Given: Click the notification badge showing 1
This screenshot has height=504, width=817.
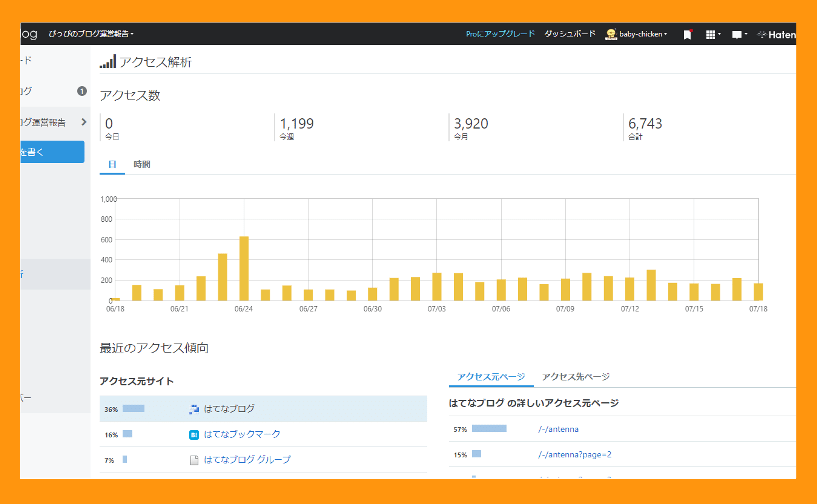Looking at the screenshot, I should point(82,91).
